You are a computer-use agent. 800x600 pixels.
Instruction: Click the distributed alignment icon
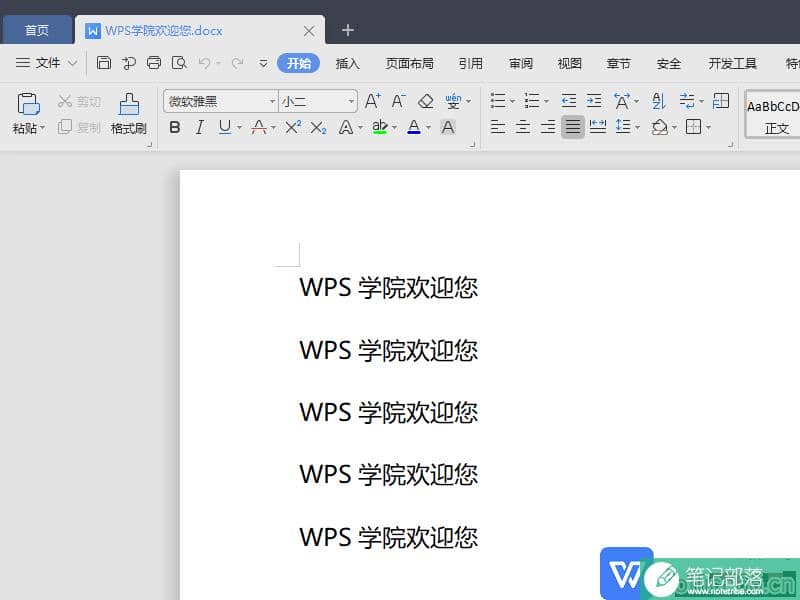tap(598, 127)
